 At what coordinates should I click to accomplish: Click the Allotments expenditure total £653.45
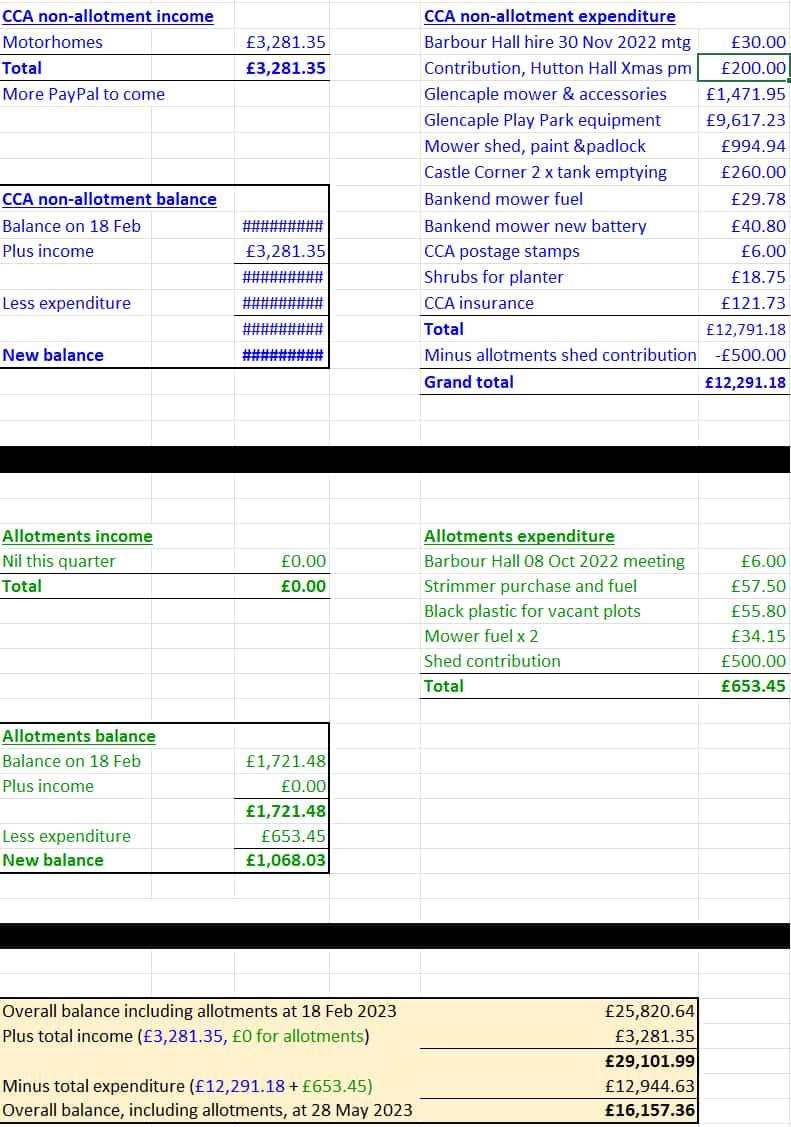(753, 686)
